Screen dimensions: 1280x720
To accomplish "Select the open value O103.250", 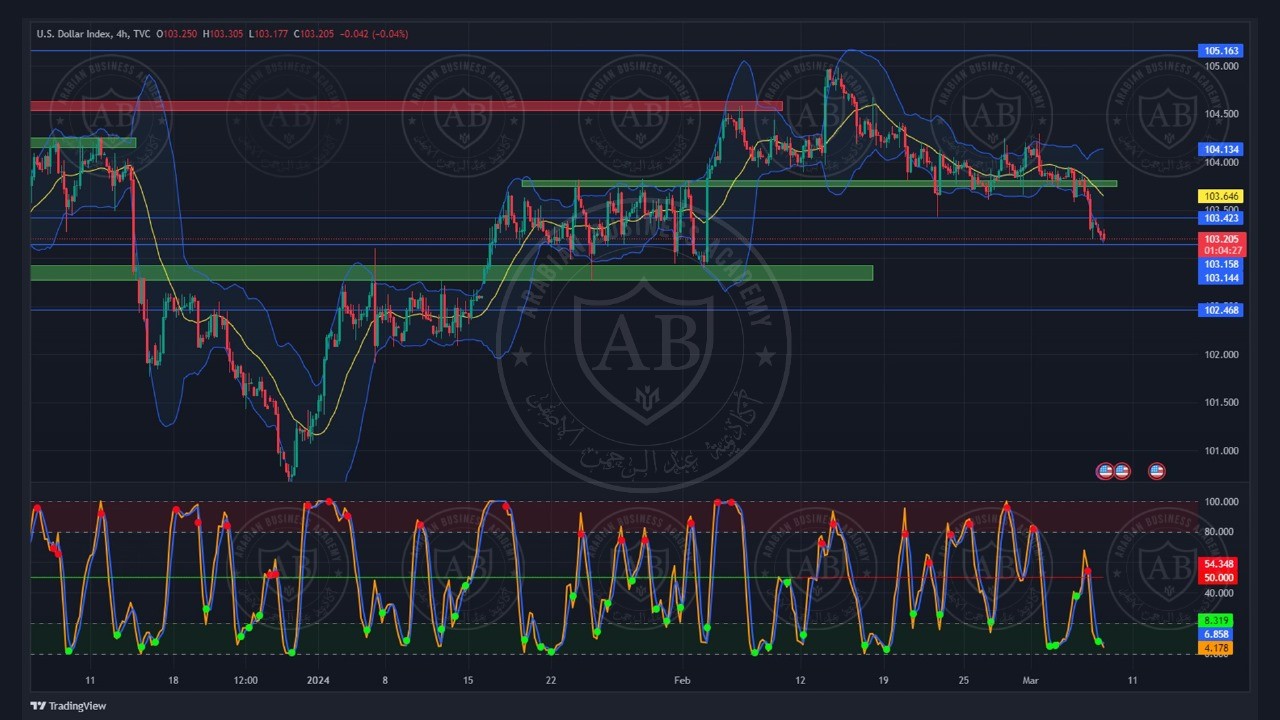I will 177,34.
